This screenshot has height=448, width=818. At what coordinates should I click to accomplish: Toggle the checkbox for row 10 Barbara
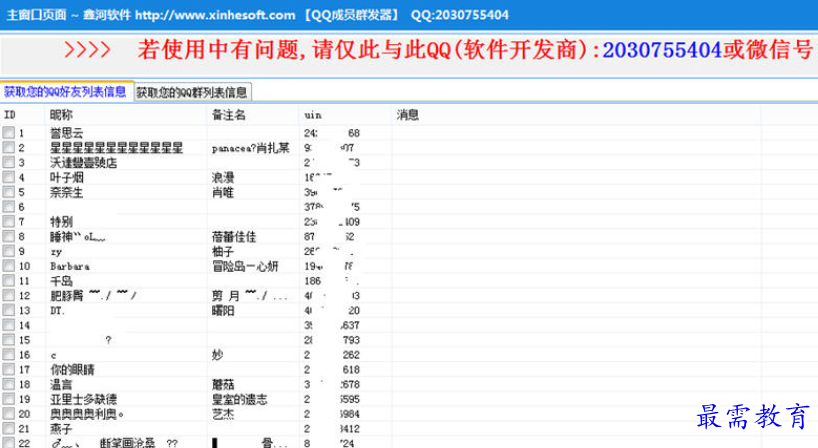(8, 265)
